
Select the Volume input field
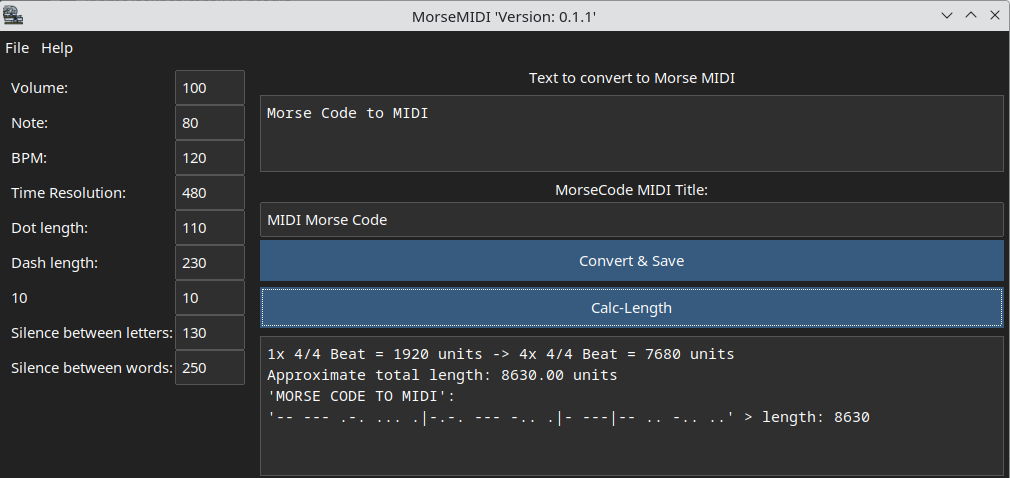click(x=210, y=88)
